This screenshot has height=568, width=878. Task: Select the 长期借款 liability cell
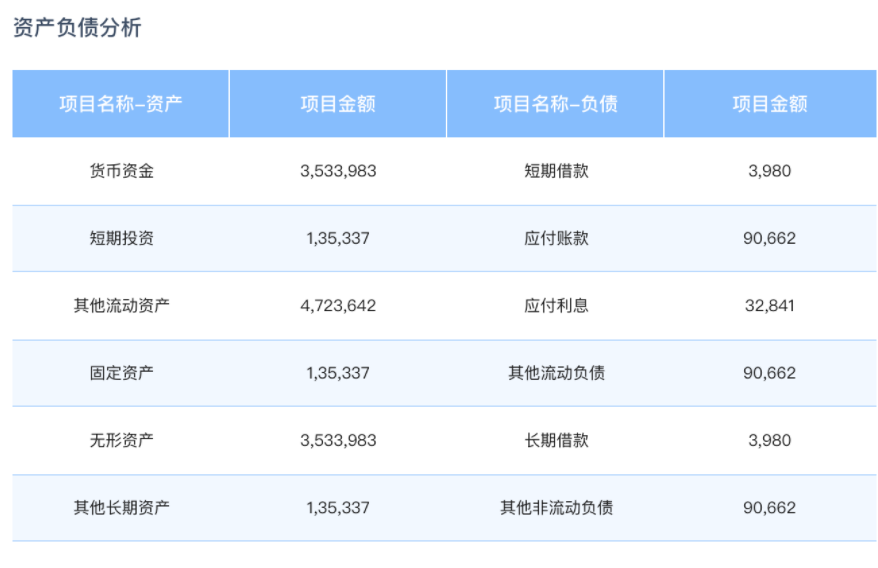[556, 440]
